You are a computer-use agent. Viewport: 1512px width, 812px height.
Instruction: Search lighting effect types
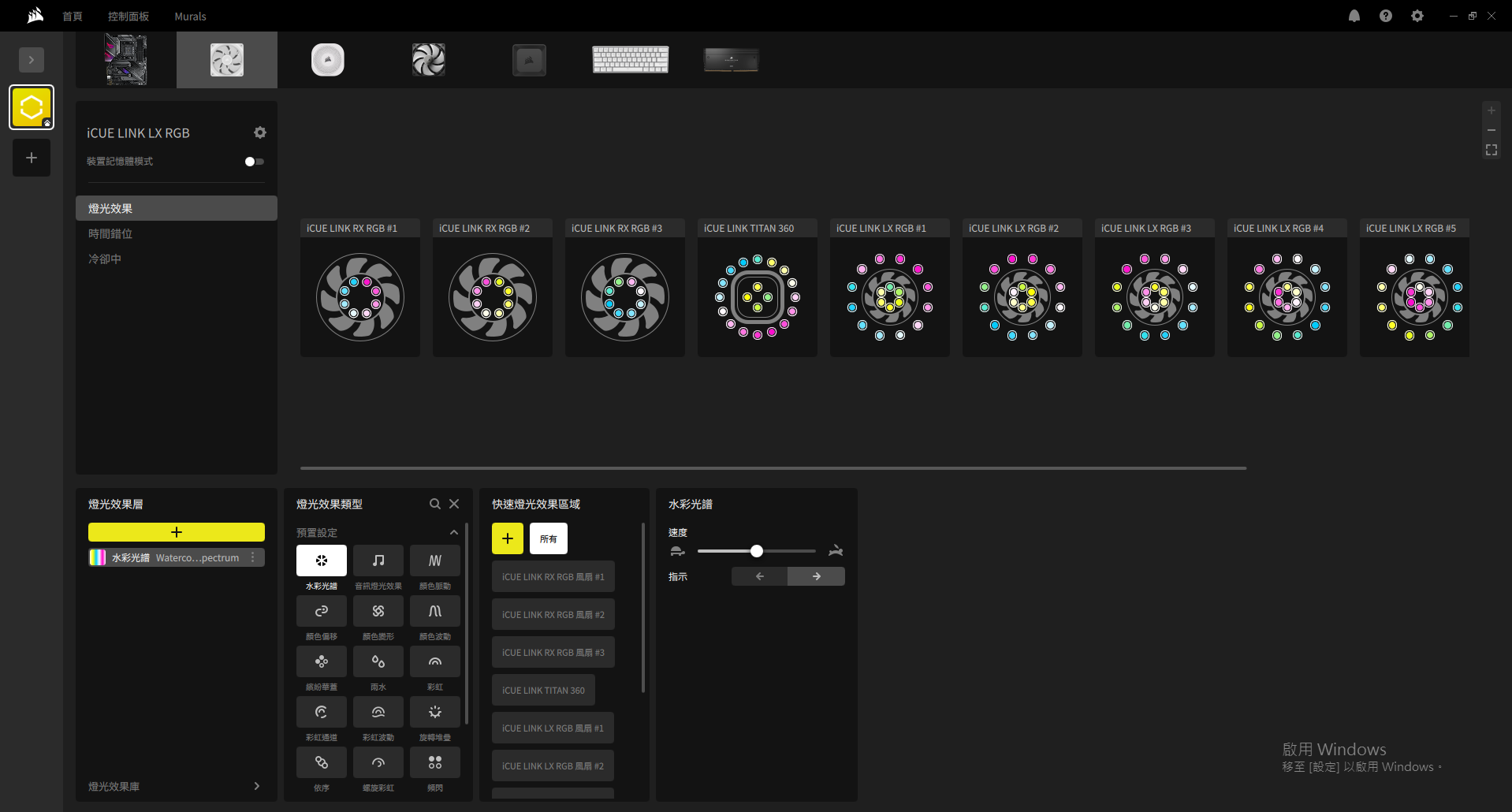coord(434,504)
